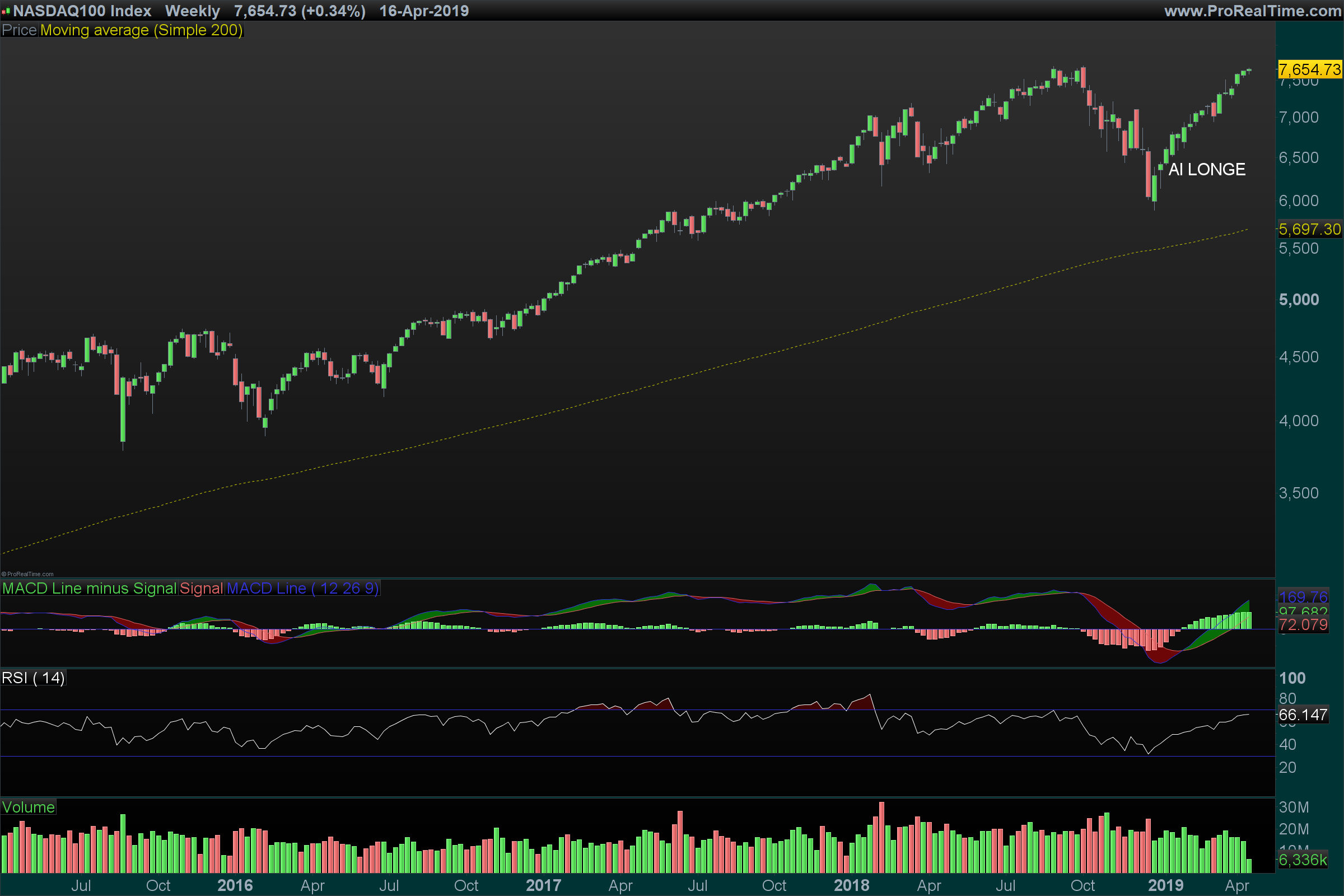Click the green 6,336k volume value tag
Screen dimensions: 1344x896
pyautogui.click(x=1303, y=860)
